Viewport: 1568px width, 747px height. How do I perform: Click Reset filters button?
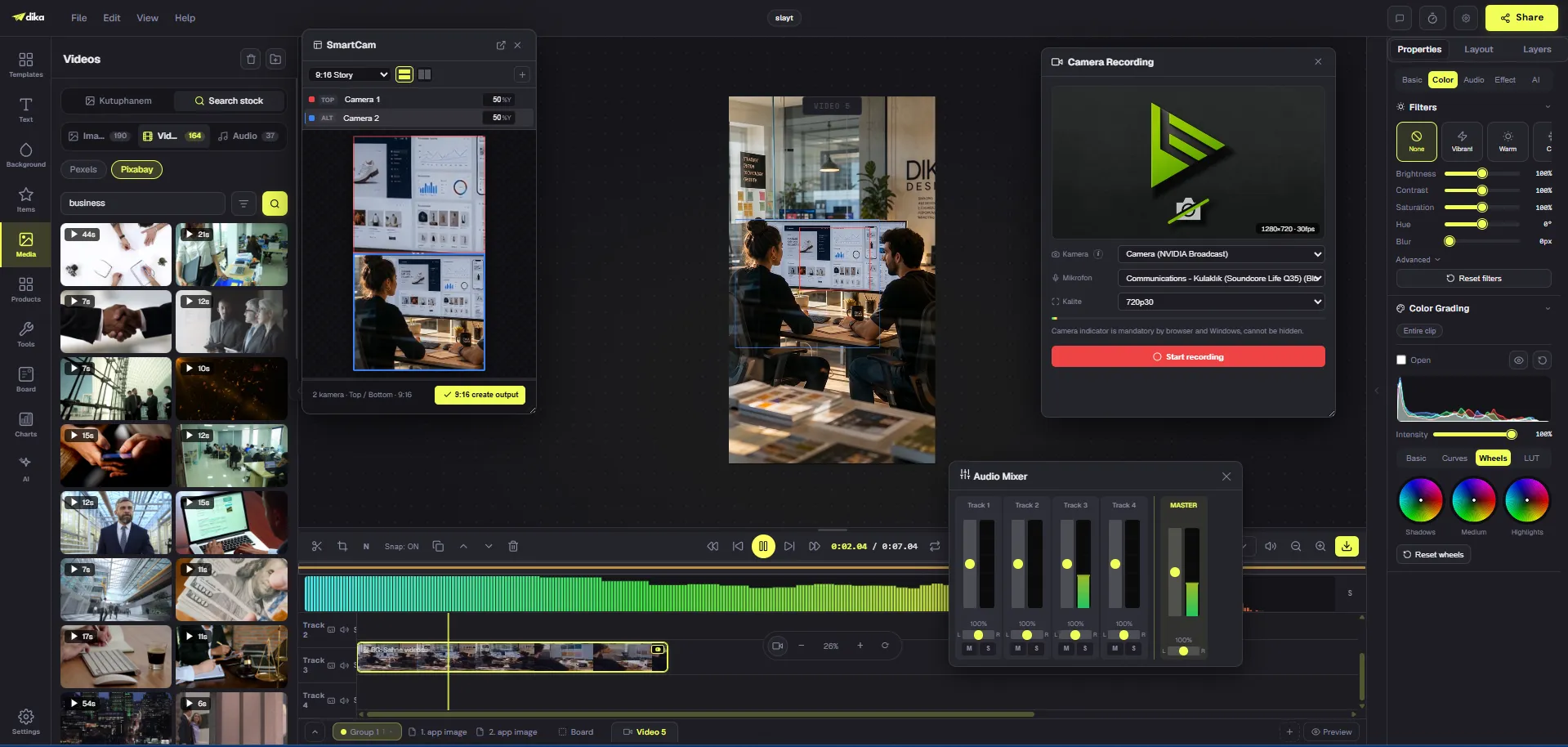pos(1473,279)
